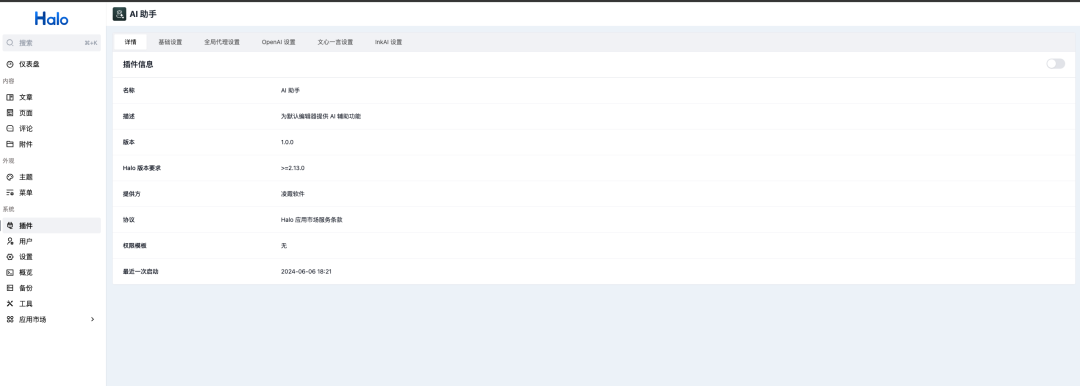Open the AI 助手 plugin icon in header
Viewport: 1080px width, 386px height.
click(119, 14)
